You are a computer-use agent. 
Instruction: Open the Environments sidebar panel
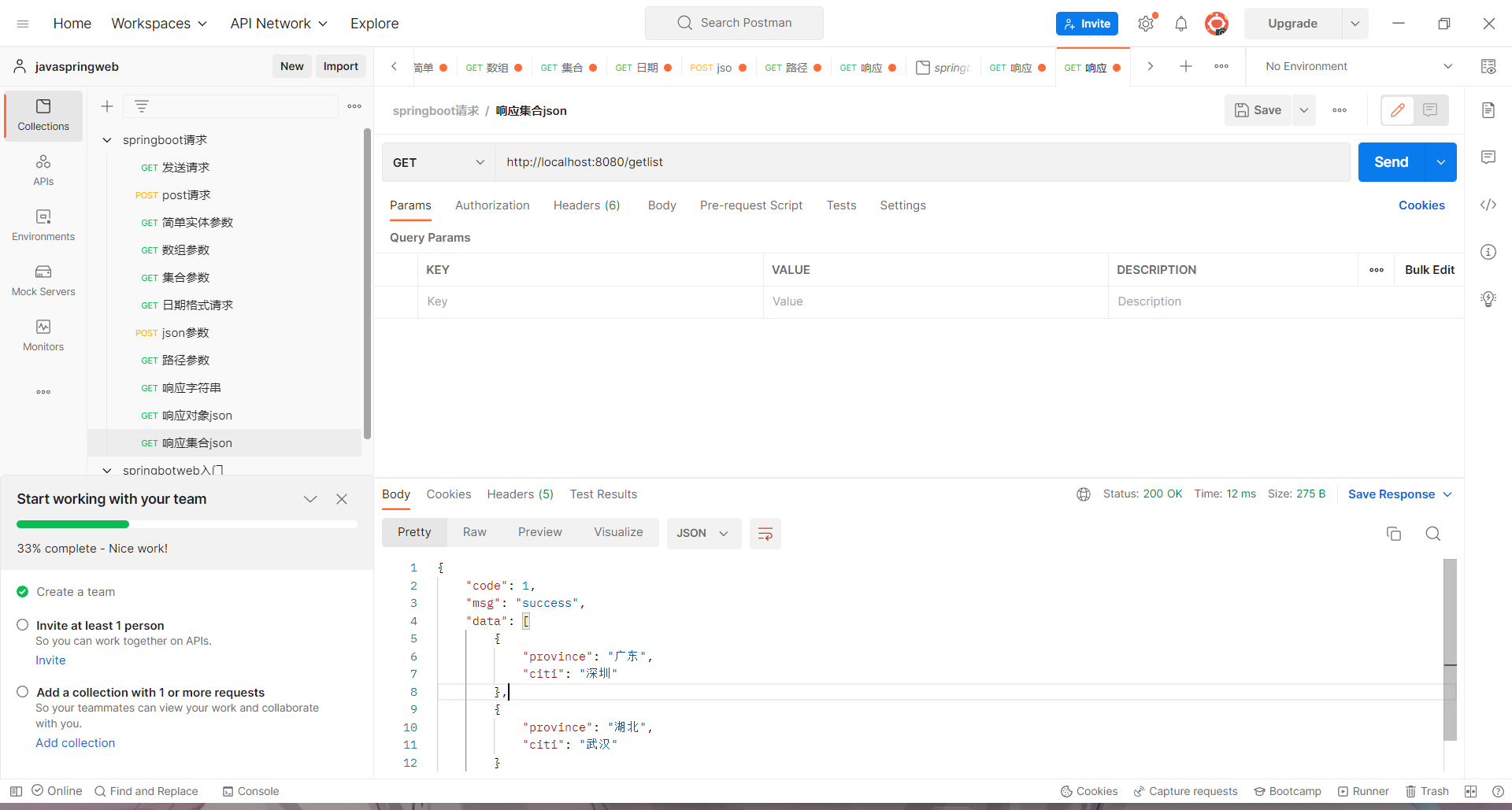click(x=43, y=225)
